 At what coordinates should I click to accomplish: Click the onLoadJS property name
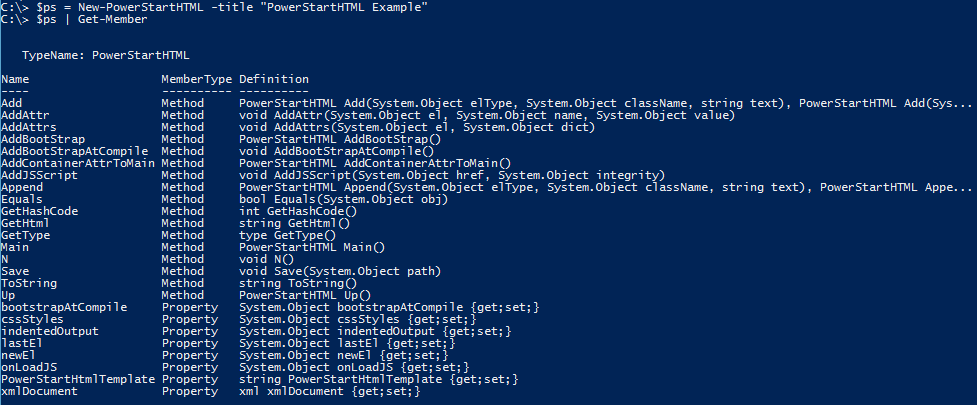pyautogui.click(x=27, y=366)
